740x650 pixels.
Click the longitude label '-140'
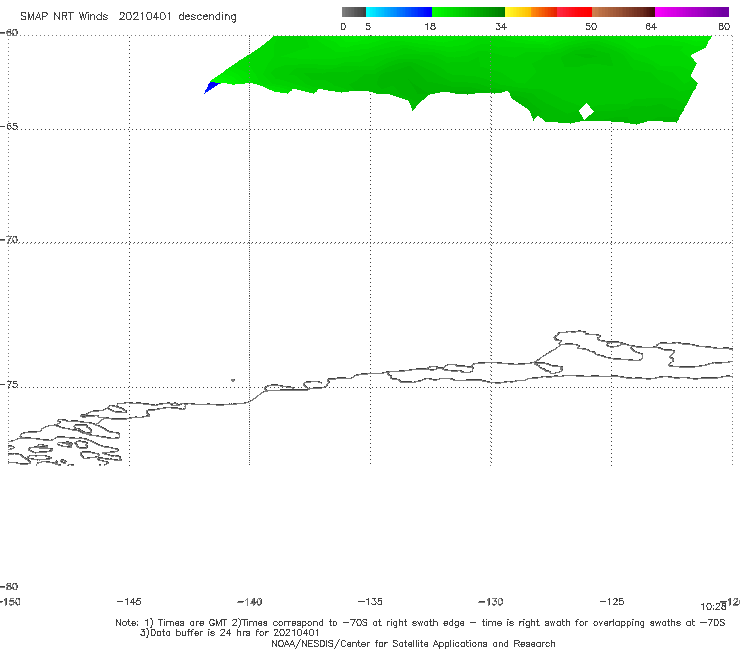(250, 601)
